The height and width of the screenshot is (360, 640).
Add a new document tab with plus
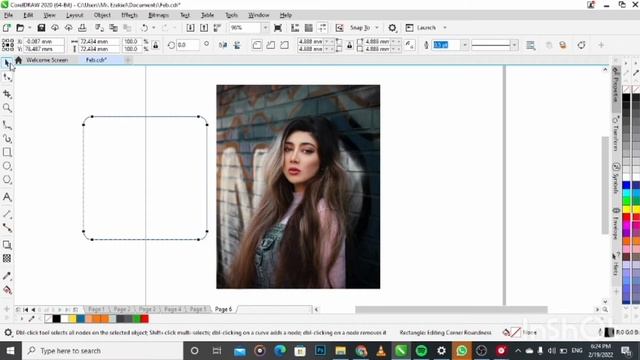[128, 60]
